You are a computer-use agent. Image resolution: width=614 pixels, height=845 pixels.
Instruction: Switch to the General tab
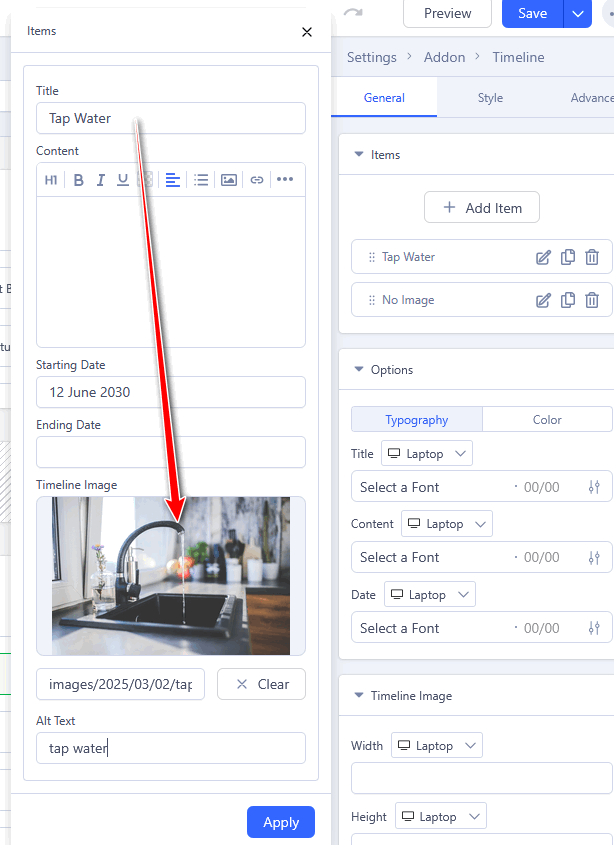(384, 98)
